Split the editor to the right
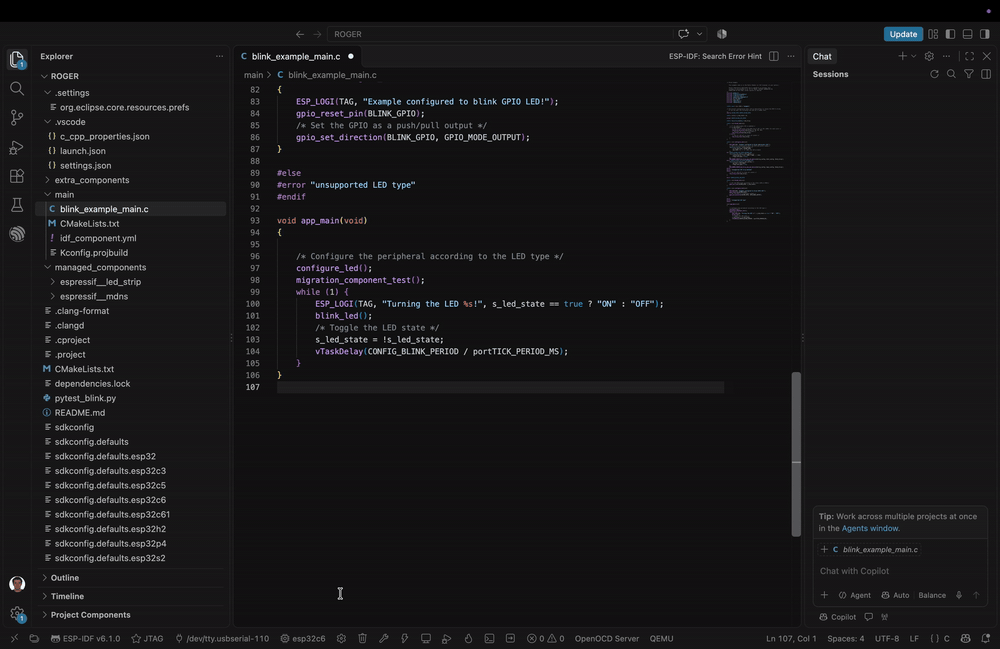This screenshot has width=1000, height=649. [774, 56]
